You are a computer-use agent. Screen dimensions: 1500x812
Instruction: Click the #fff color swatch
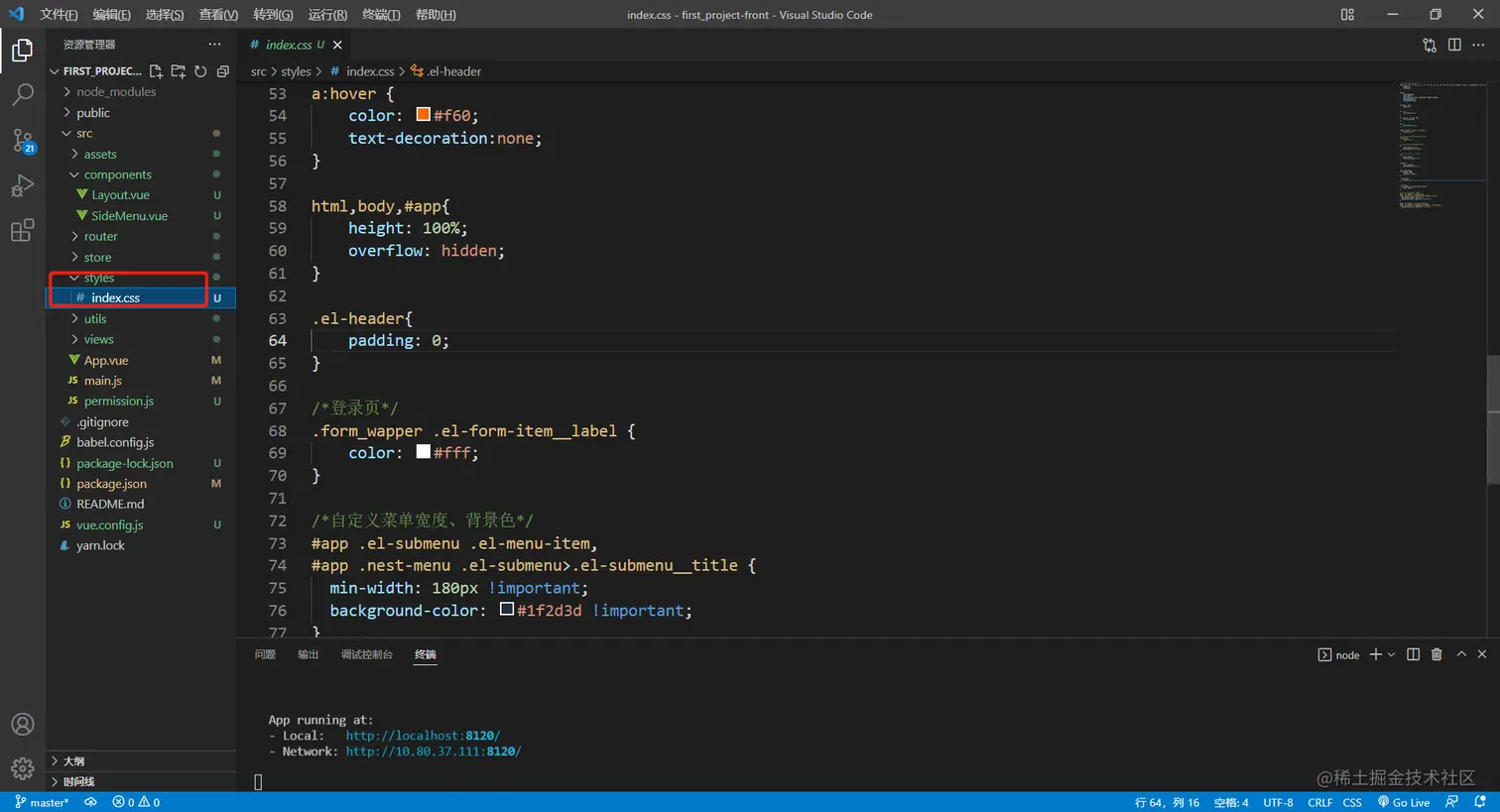(x=423, y=452)
